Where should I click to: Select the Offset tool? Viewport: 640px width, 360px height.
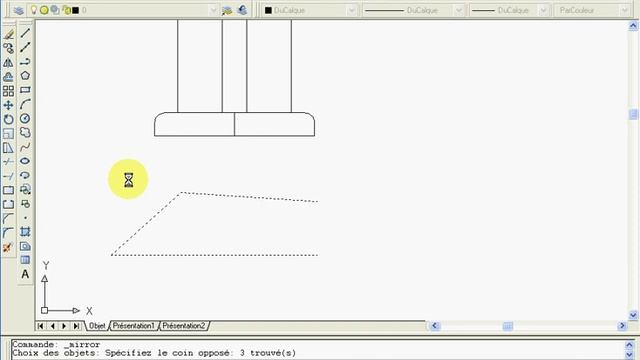8,77
